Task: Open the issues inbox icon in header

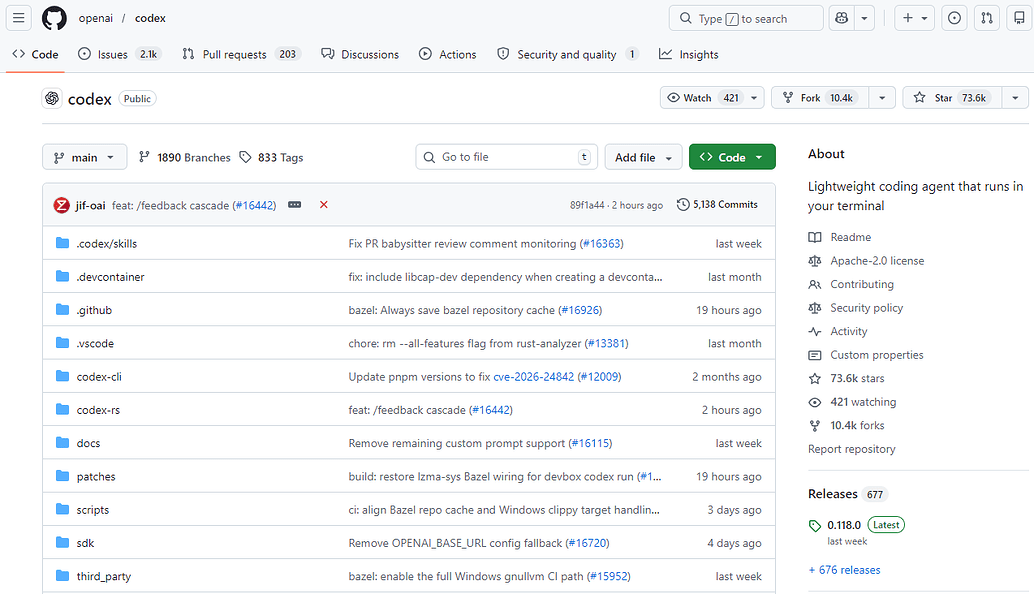Action: tap(954, 18)
